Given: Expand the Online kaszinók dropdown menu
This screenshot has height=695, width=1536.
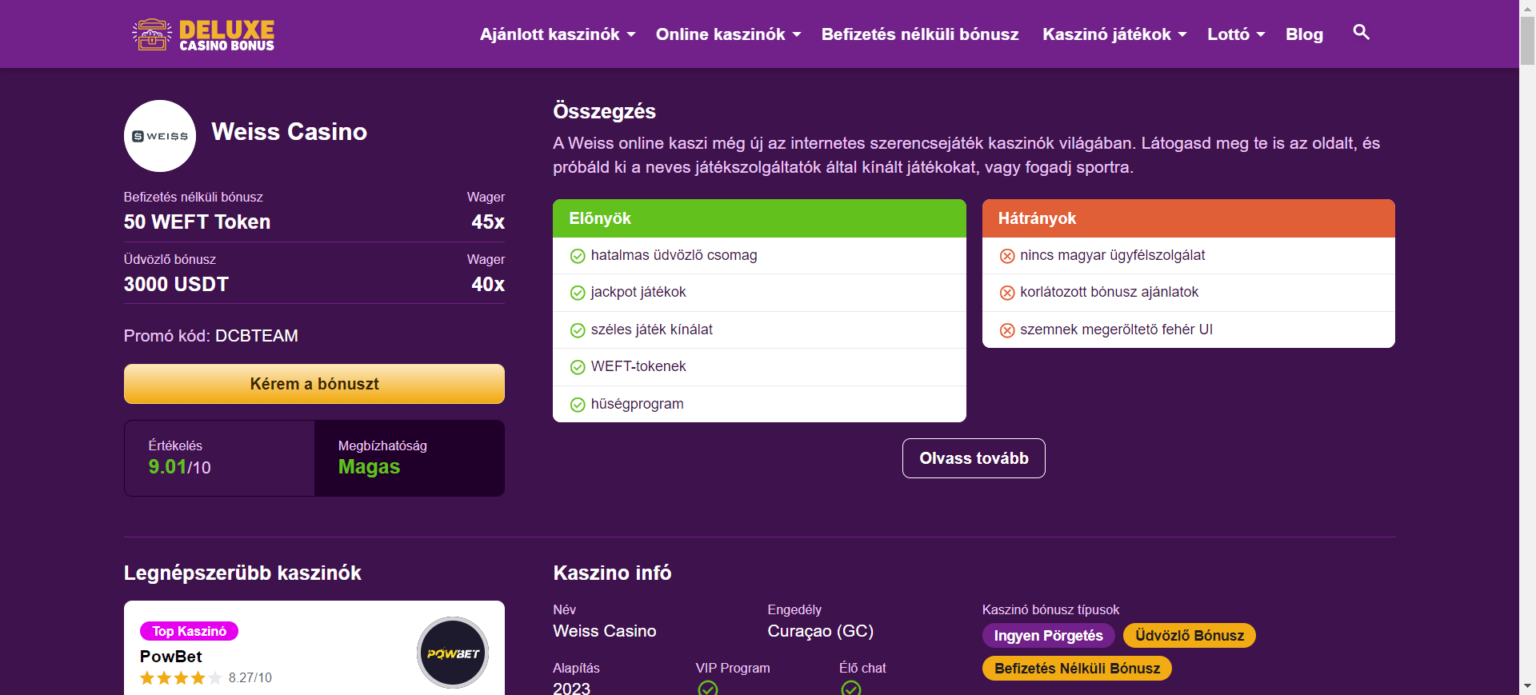Looking at the screenshot, I should tap(728, 34).
